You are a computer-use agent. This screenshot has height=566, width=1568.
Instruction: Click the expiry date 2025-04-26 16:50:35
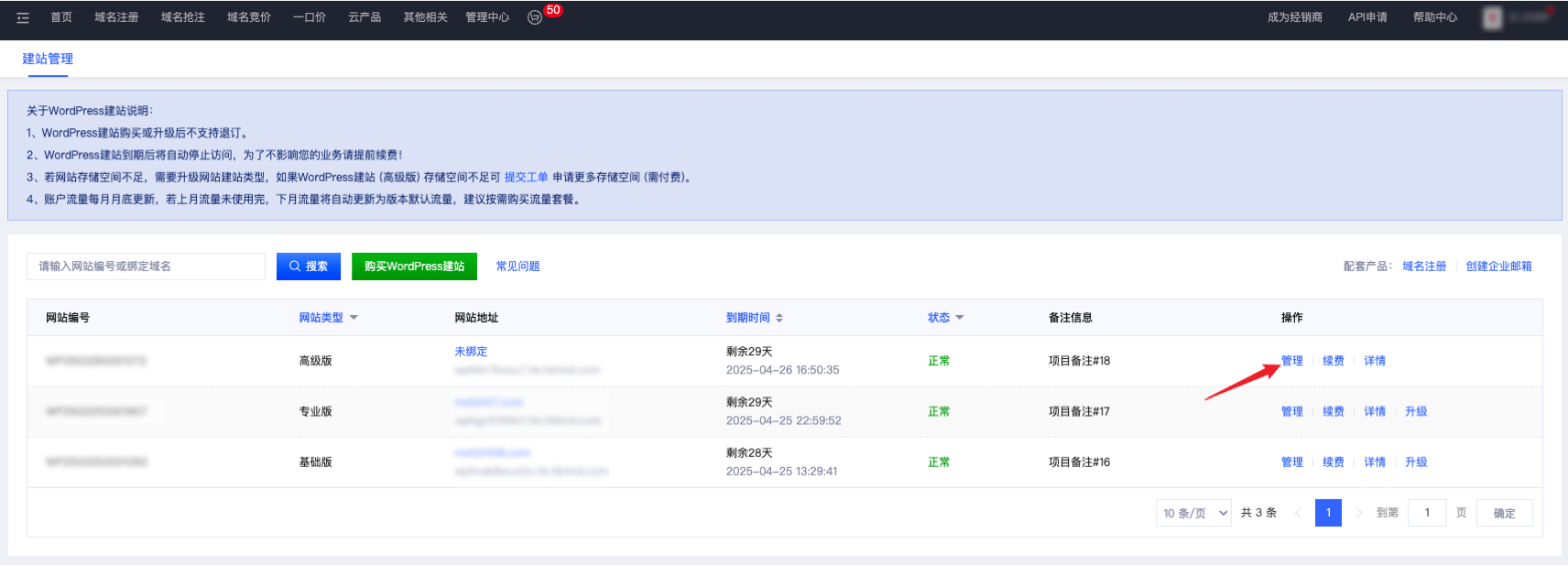(x=782, y=370)
